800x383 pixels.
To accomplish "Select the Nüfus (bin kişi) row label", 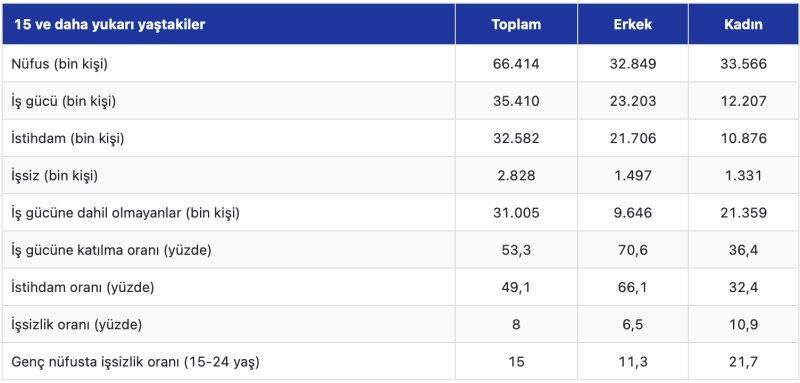I will click(60, 64).
